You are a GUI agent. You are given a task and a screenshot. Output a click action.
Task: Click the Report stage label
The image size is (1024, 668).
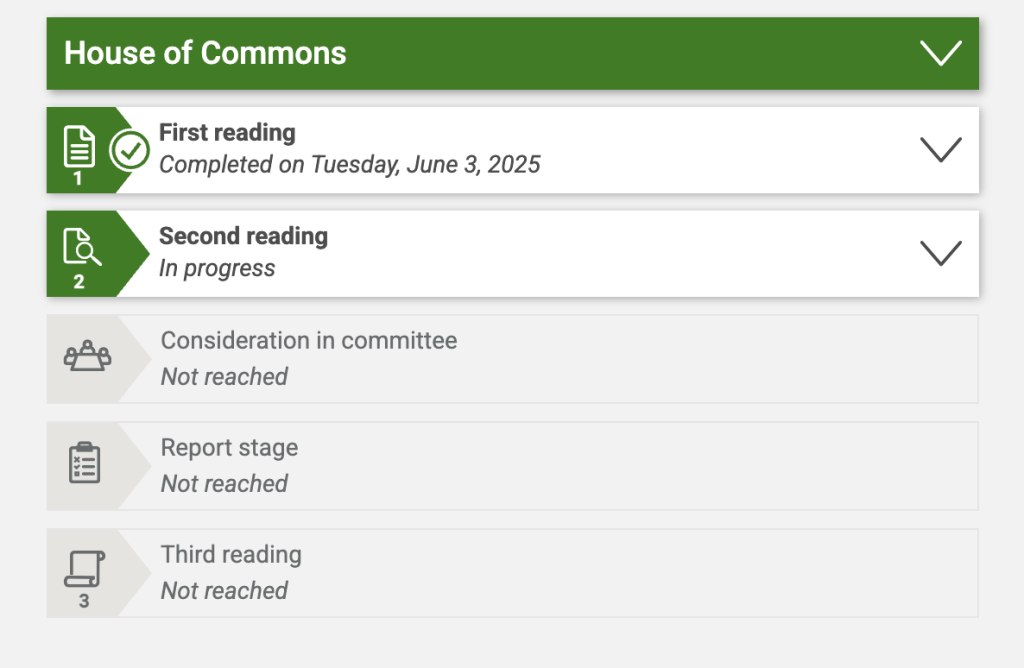[x=229, y=447]
